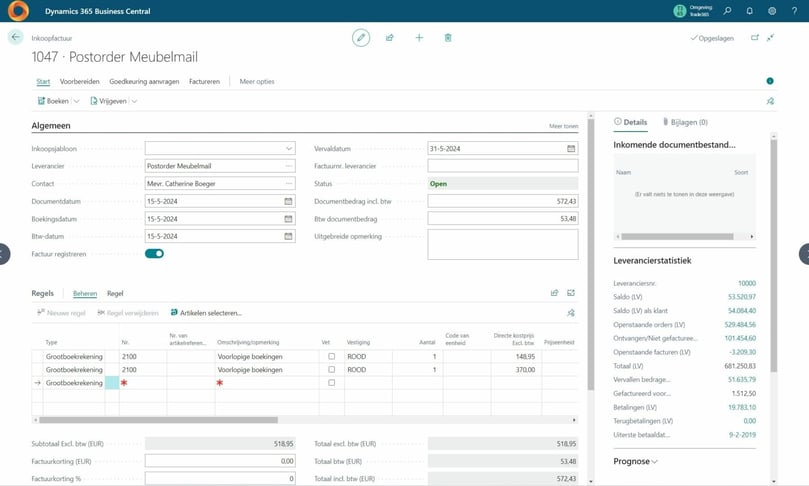Open Leverancier lookup ellipsis
The width and height of the screenshot is (809, 486).
point(289,166)
